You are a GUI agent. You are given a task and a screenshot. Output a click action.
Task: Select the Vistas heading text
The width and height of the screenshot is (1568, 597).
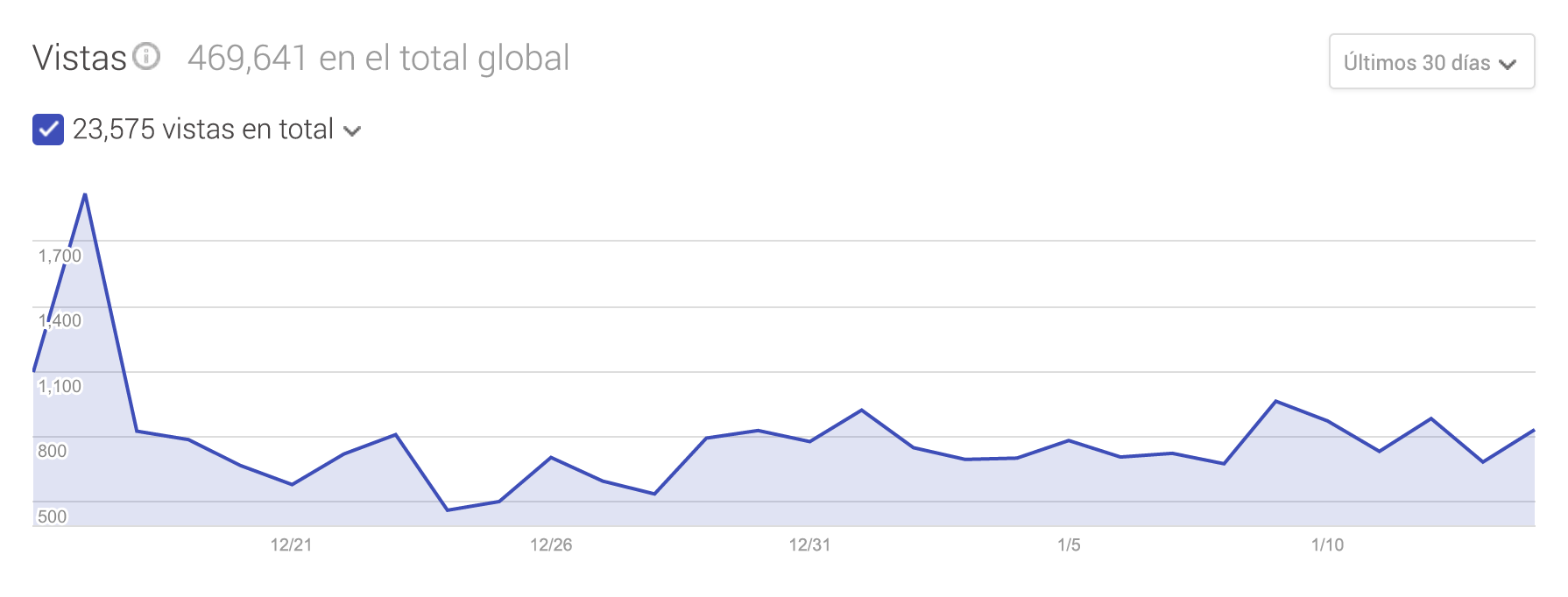tap(80, 58)
